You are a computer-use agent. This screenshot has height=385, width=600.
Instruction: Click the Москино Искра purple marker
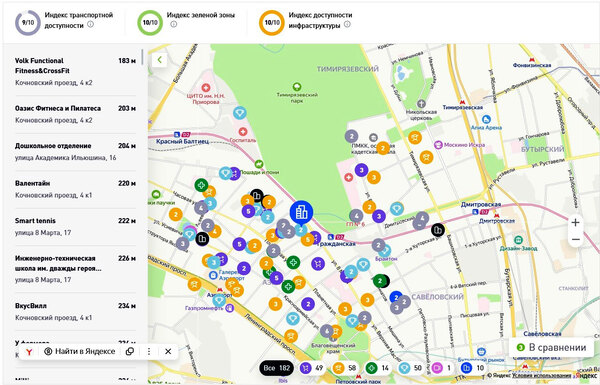pyautogui.click(x=438, y=145)
